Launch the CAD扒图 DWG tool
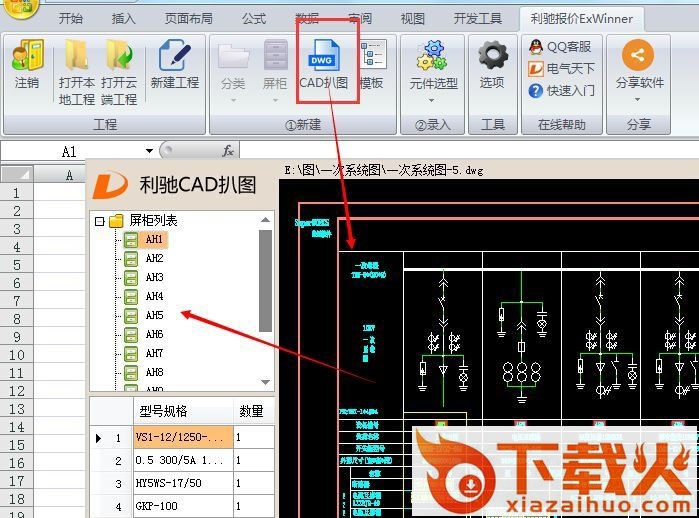 pyautogui.click(x=324, y=65)
